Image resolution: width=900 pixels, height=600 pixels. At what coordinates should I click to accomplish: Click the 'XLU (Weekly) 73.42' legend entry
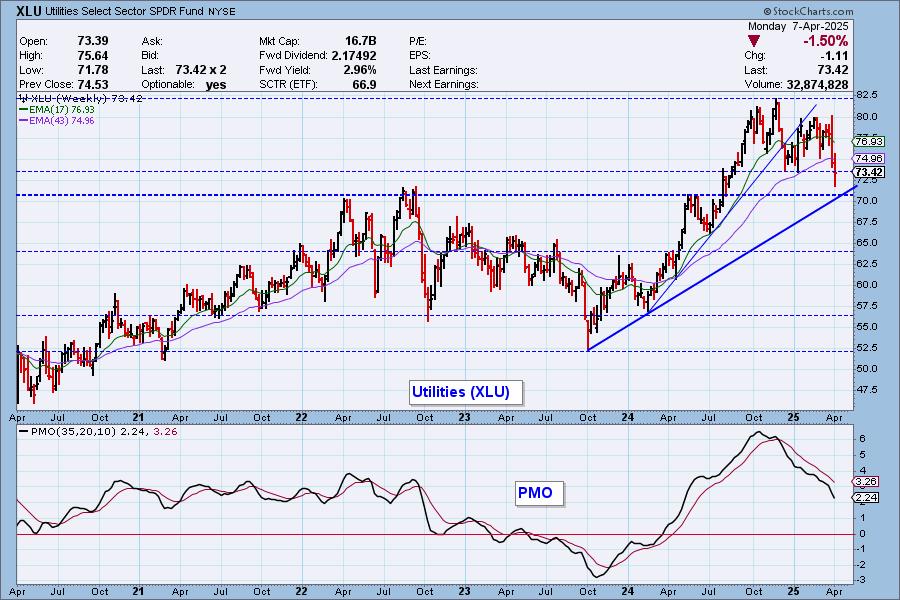tap(81, 99)
